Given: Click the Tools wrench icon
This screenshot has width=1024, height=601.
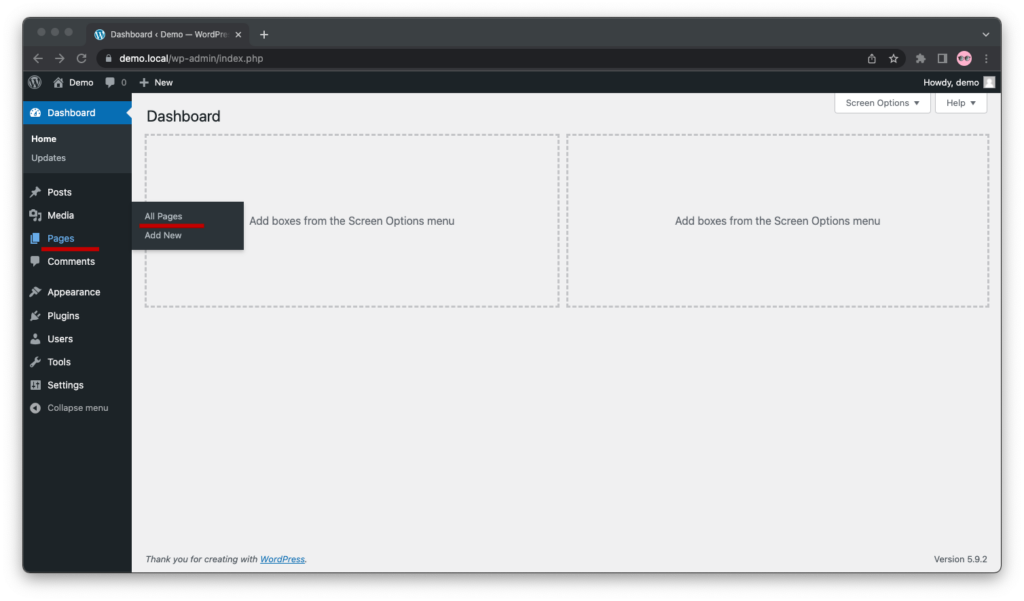Looking at the screenshot, I should [x=35, y=362].
